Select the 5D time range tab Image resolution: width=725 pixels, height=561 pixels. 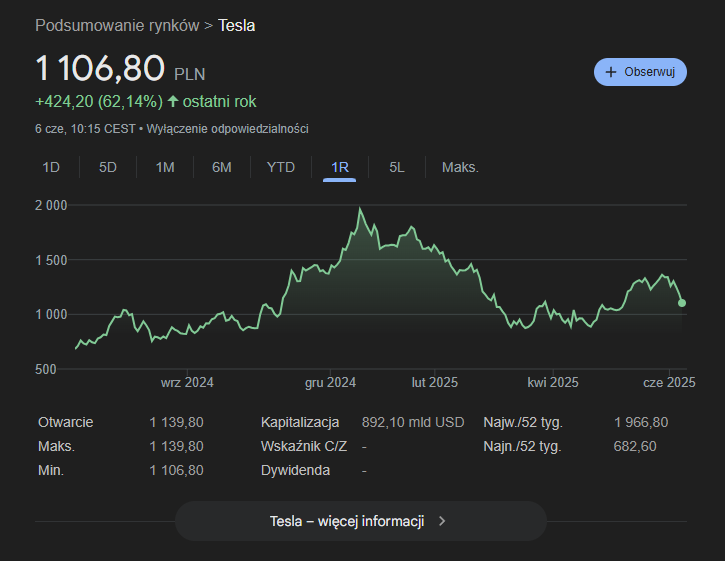(108, 167)
